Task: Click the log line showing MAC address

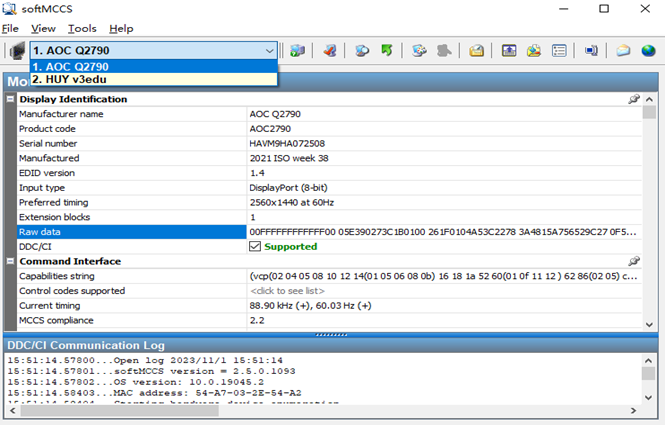Action: click(x=154, y=393)
